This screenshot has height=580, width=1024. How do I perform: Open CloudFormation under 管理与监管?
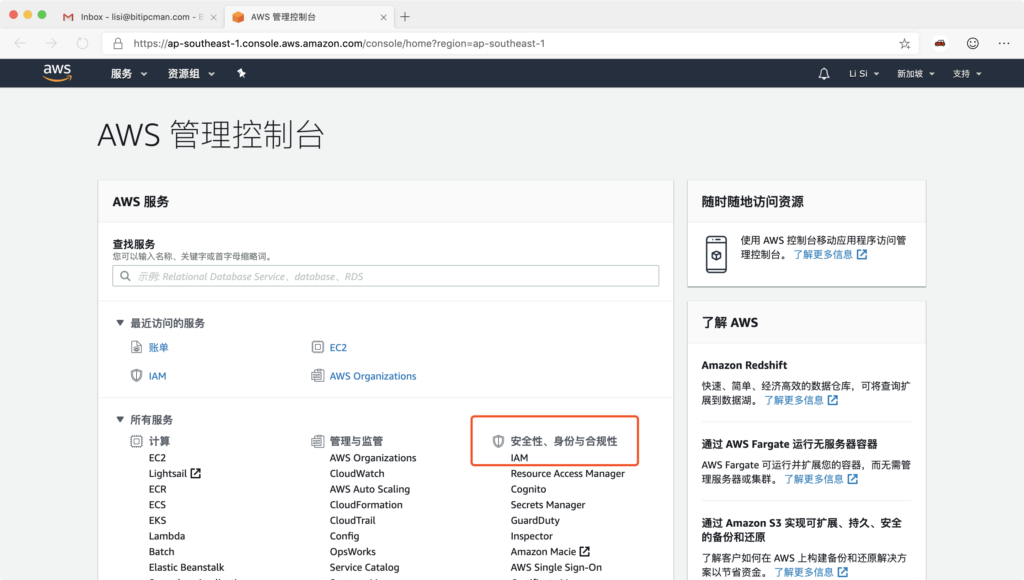(x=366, y=505)
